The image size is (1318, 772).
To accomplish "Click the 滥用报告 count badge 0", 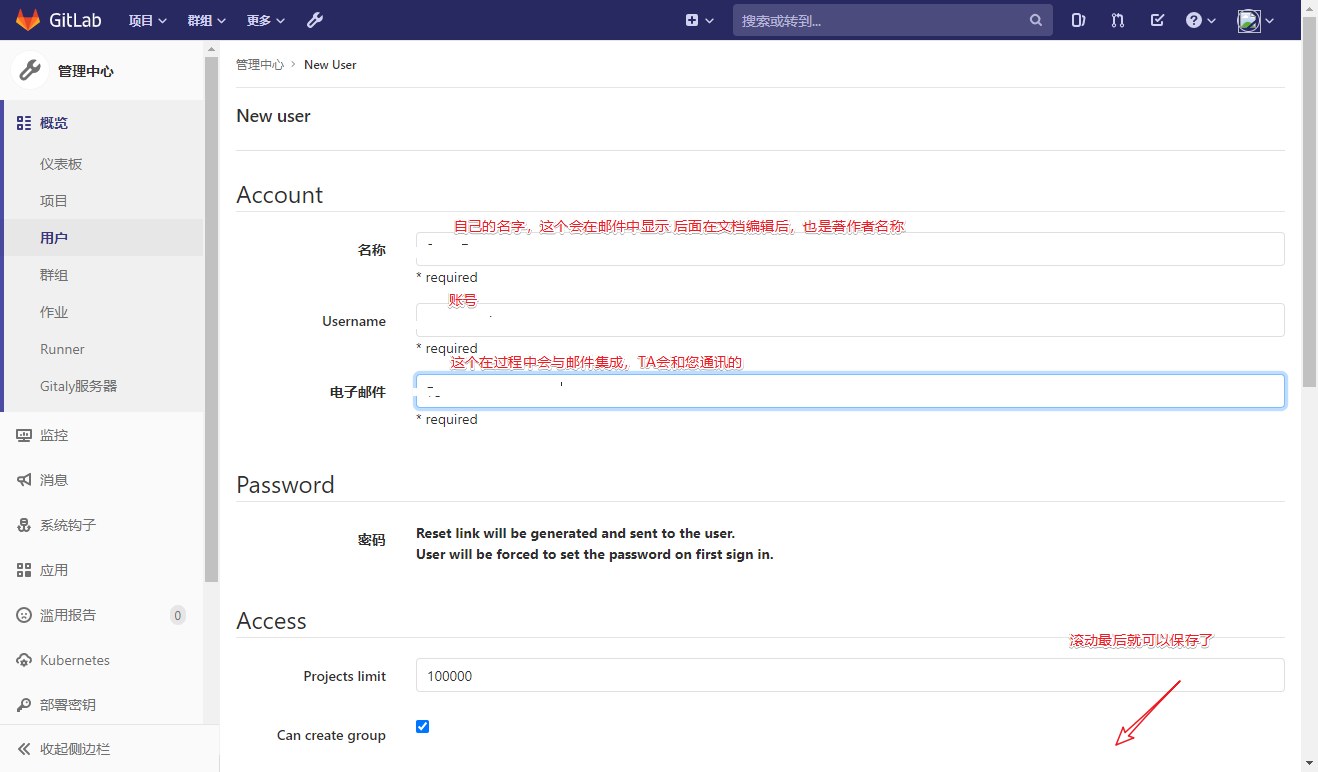I will point(178,615).
